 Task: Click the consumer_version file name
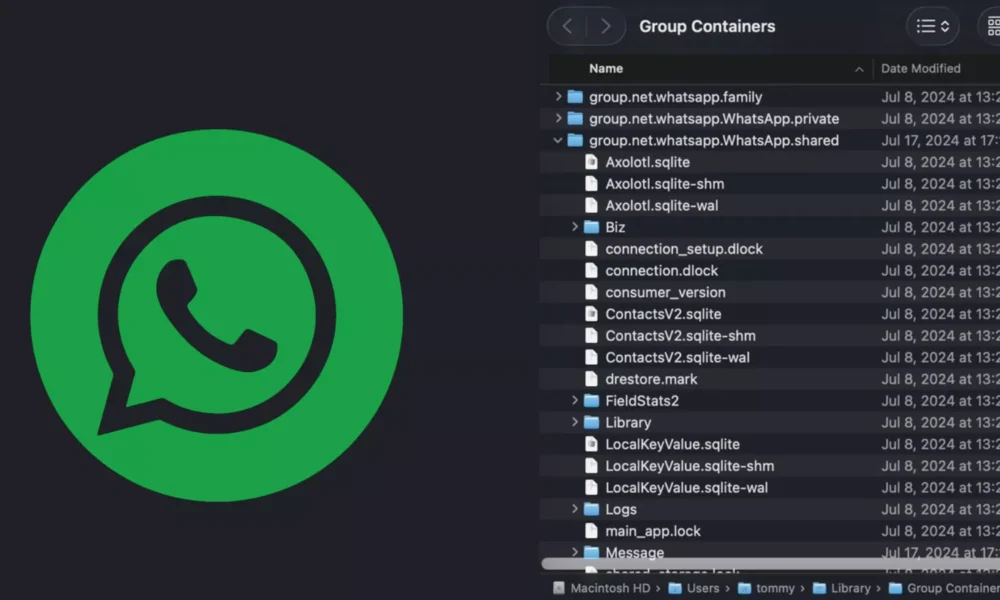coord(665,292)
